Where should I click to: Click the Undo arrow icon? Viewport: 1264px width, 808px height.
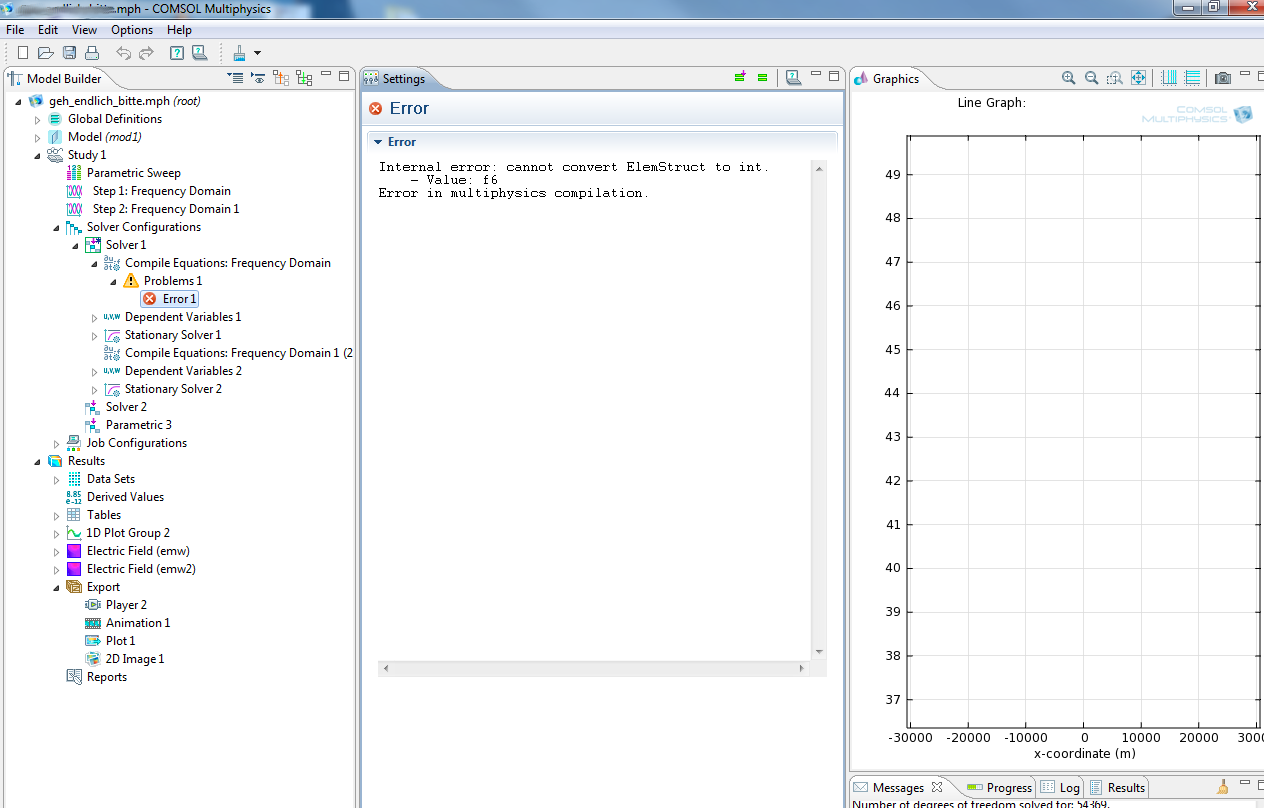coord(123,53)
